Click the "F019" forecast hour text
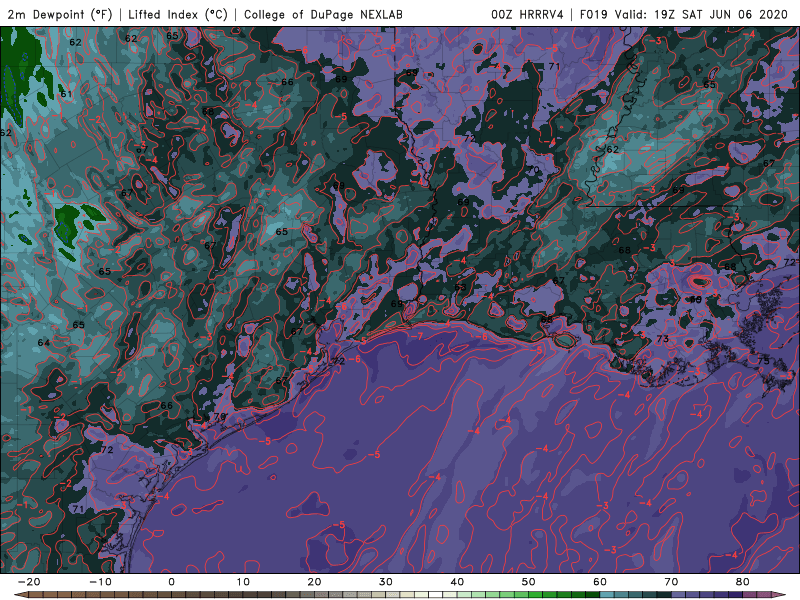800x600 pixels. point(594,14)
